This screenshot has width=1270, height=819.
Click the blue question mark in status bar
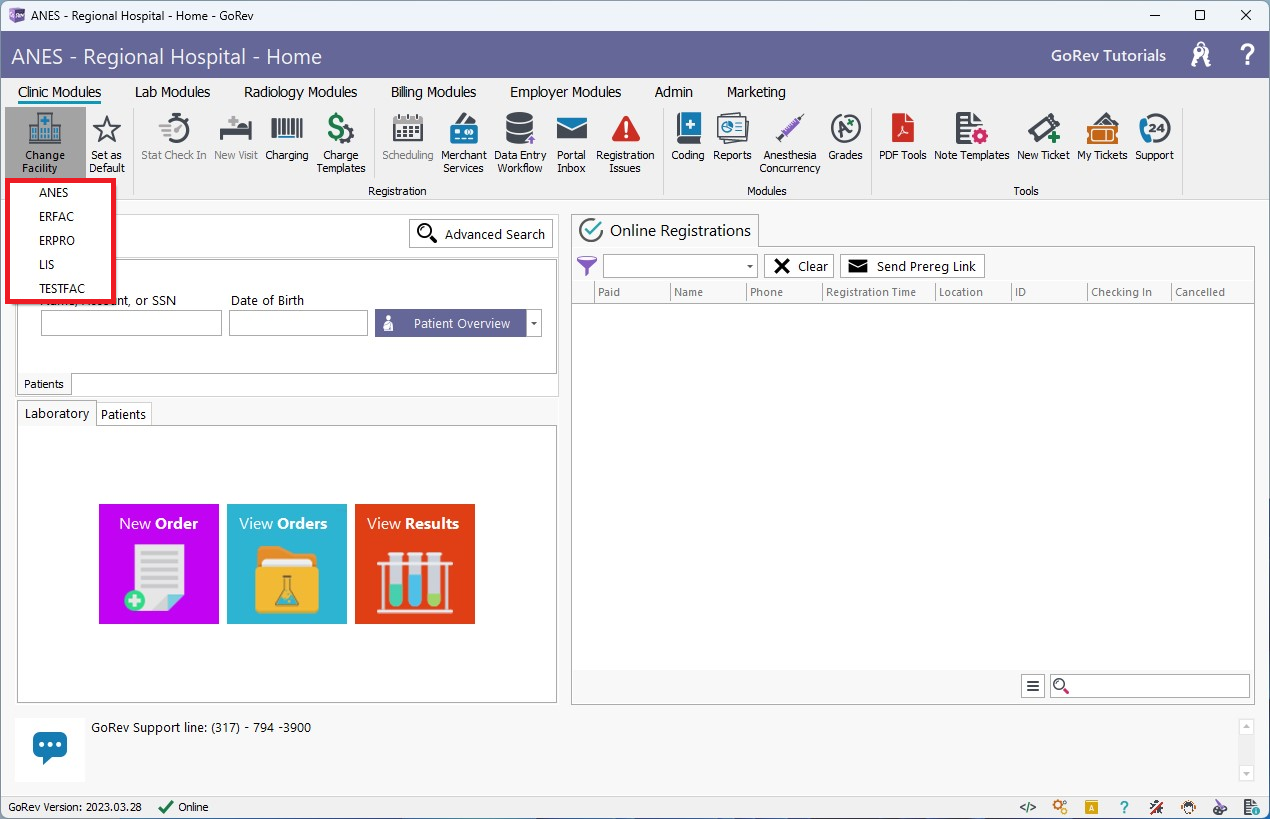tap(1124, 807)
